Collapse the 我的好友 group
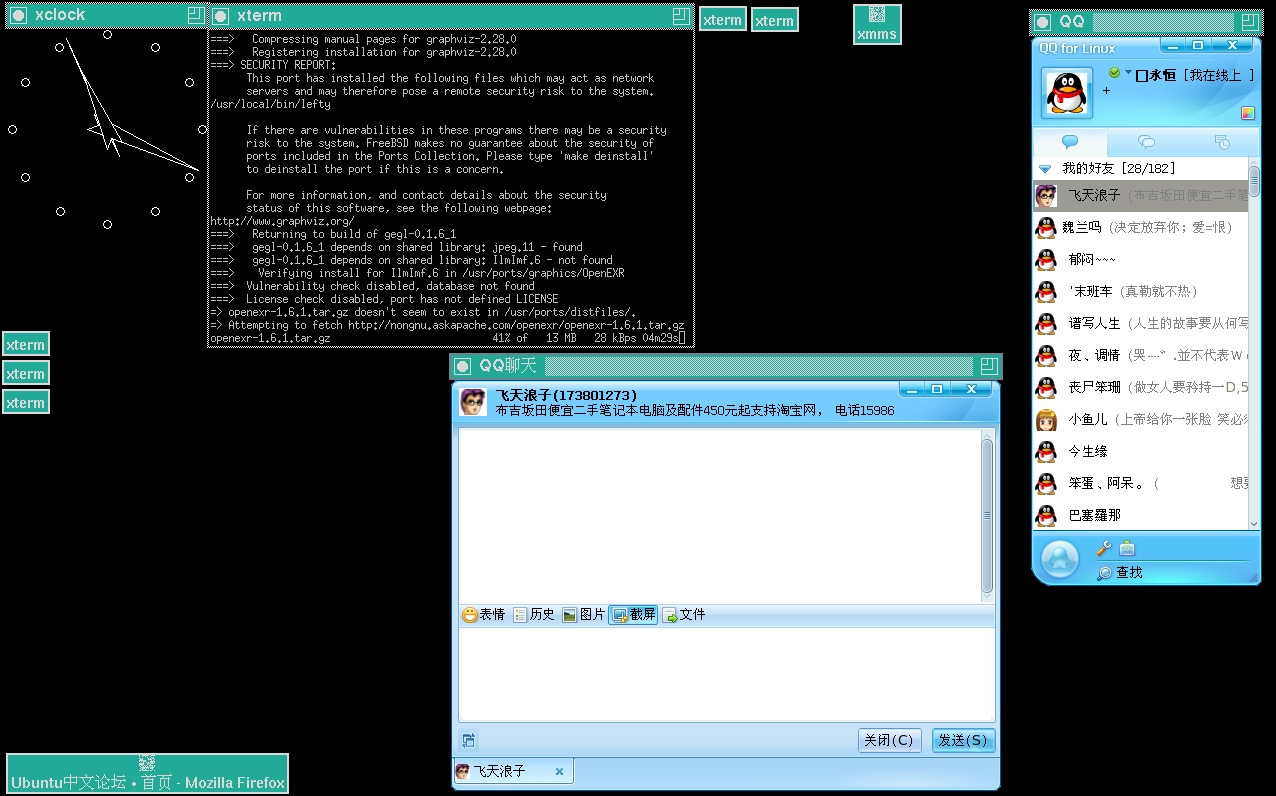This screenshot has height=796, width=1276. tap(1046, 169)
